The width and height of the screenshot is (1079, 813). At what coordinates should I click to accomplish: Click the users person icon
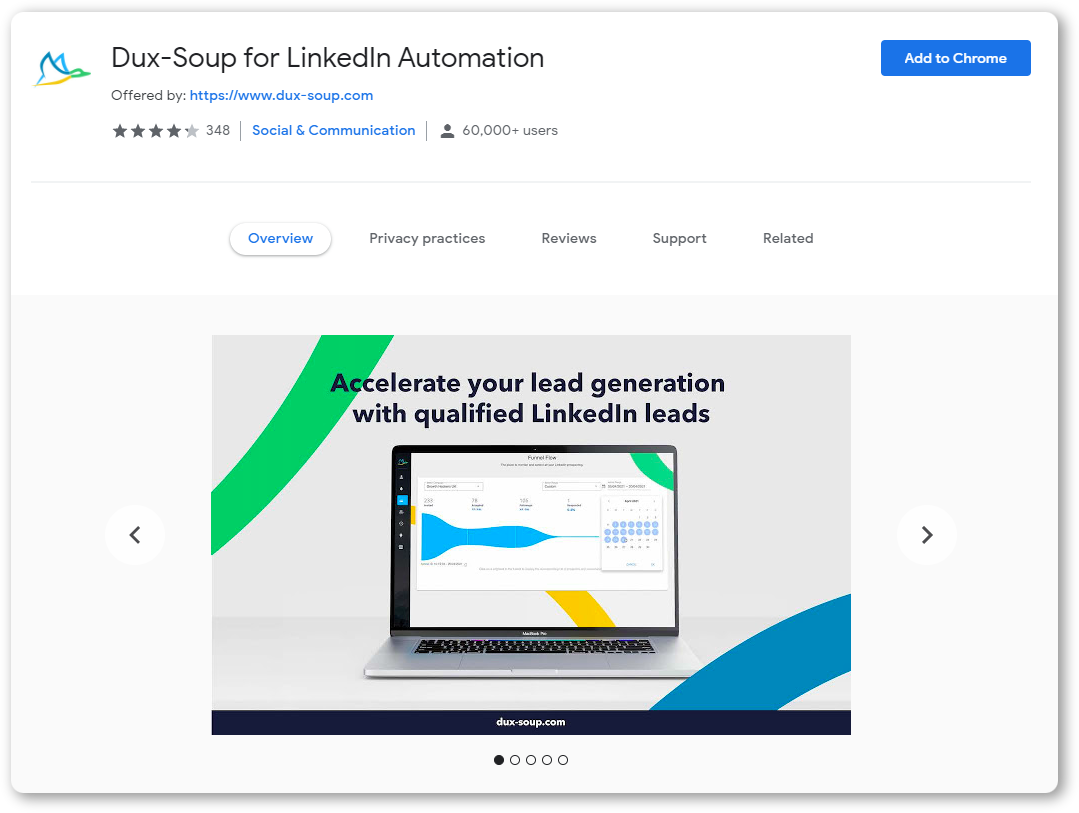pyautogui.click(x=447, y=131)
